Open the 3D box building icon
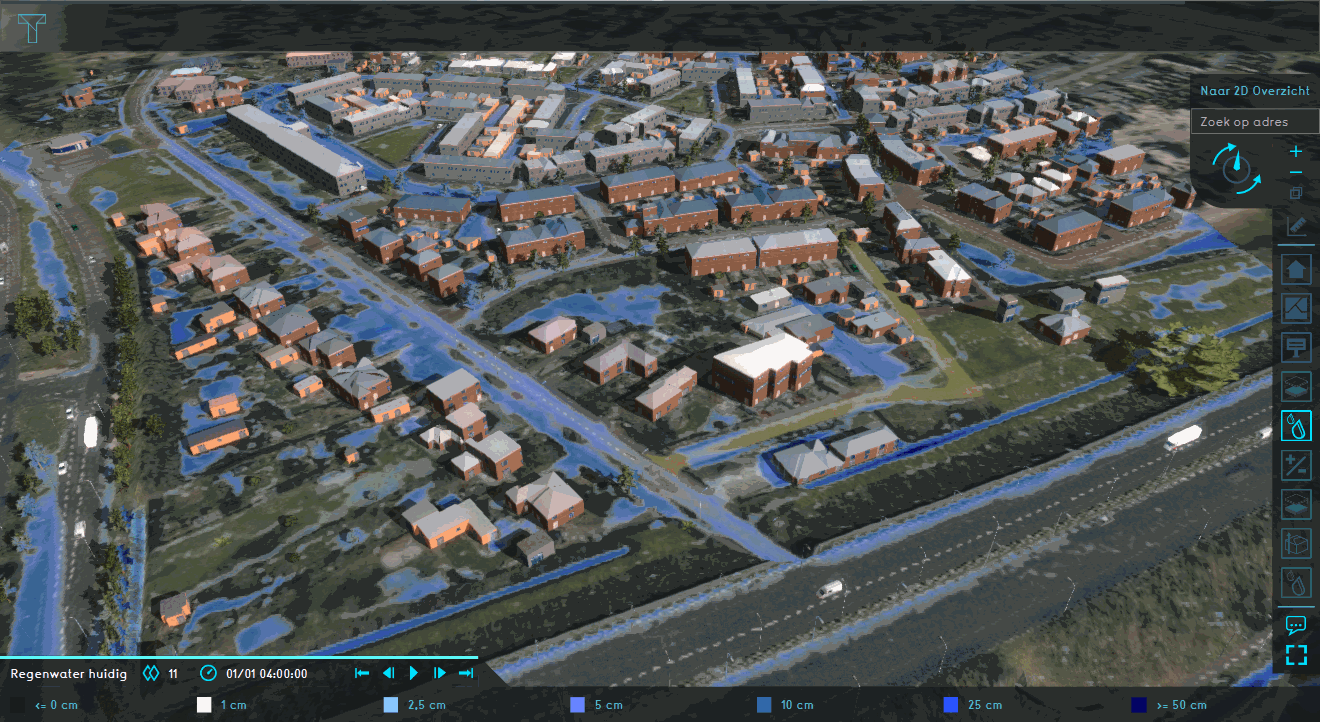The image size is (1320, 722). tap(1297, 544)
